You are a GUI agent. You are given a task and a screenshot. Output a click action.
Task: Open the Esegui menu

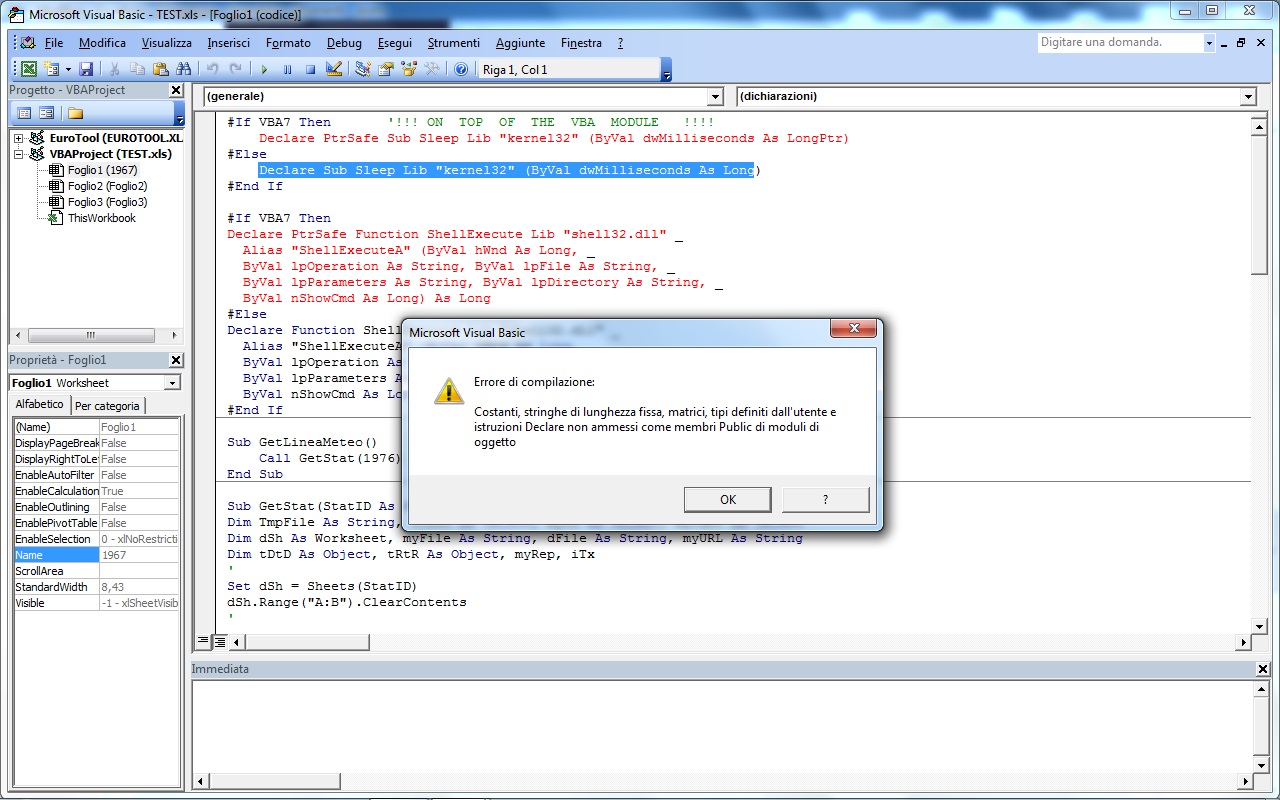point(395,43)
